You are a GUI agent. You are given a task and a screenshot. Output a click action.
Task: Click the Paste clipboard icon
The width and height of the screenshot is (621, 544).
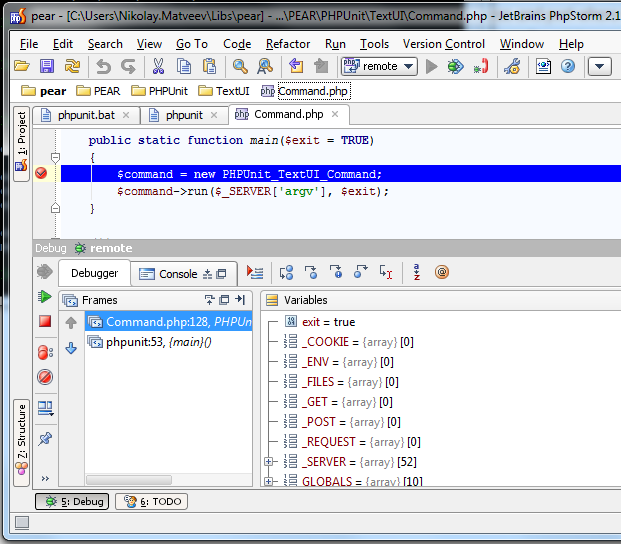210,66
